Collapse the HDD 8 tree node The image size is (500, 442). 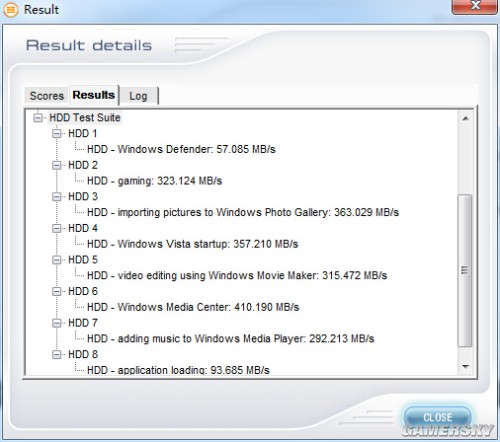point(57,354)
